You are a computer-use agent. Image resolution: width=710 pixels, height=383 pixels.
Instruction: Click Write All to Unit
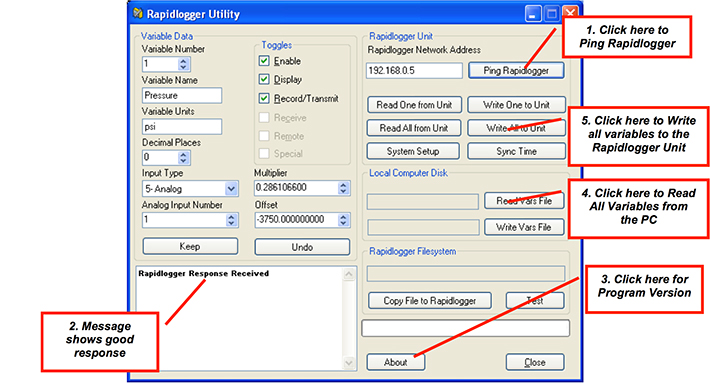(x=516, y=128)
